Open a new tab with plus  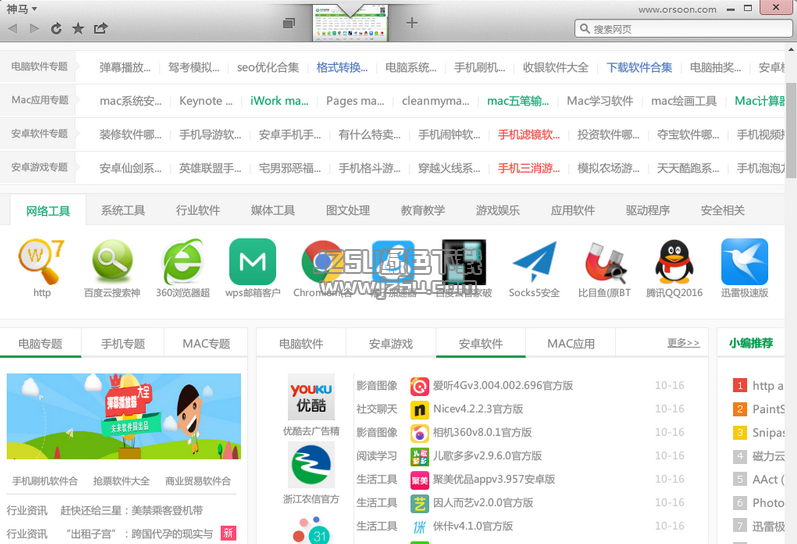coord(412,23)
